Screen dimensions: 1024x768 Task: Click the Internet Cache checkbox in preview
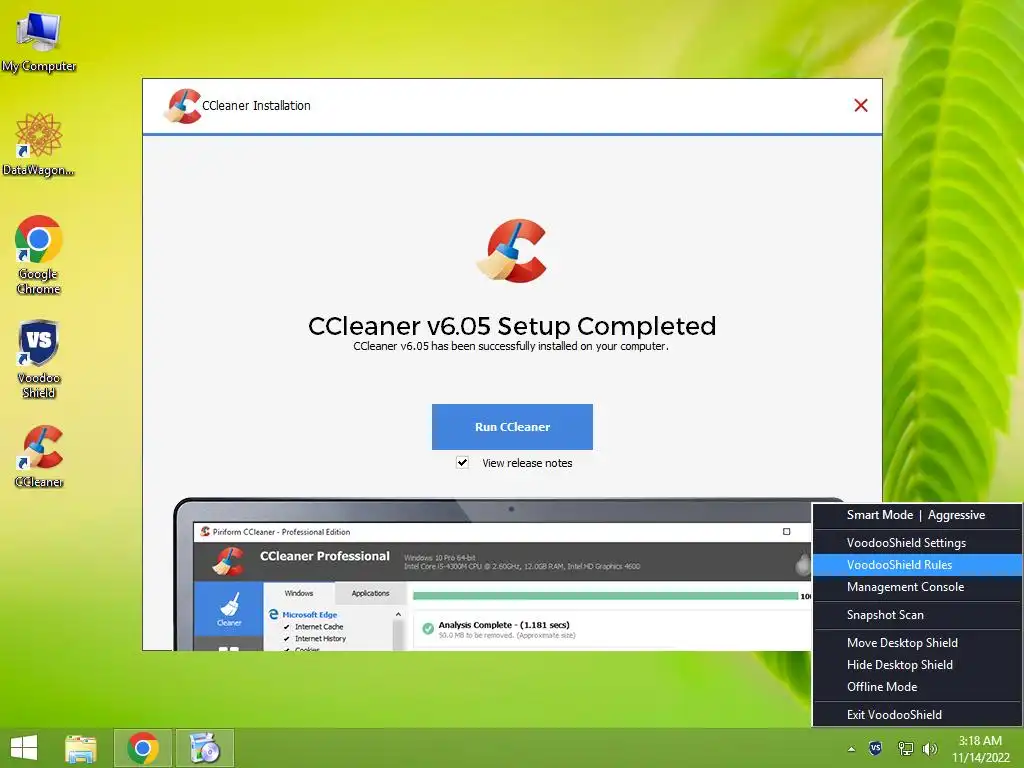287,627
